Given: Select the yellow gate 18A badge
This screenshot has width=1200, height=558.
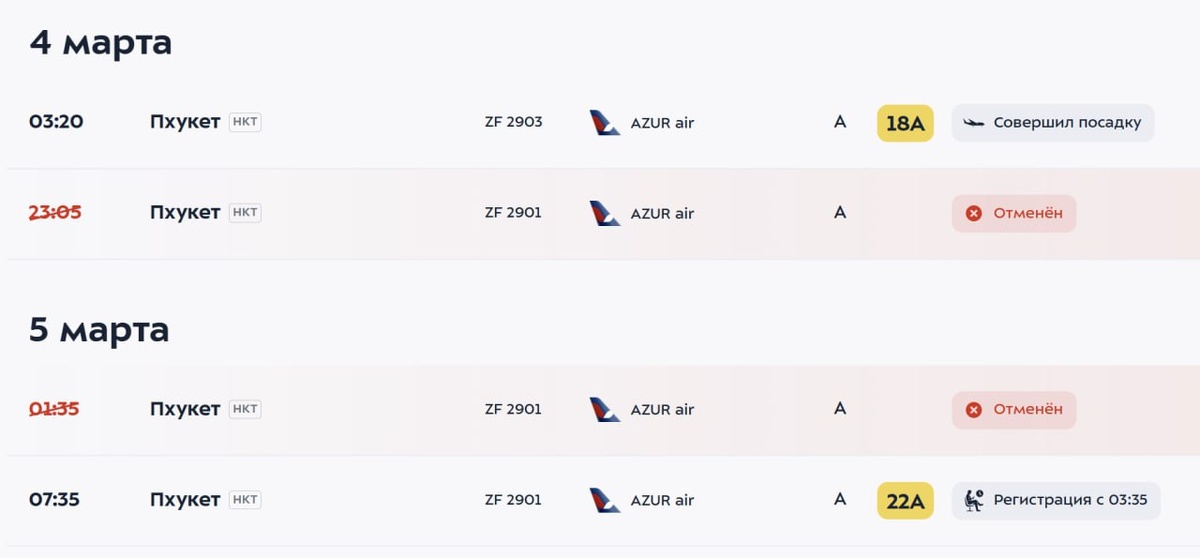Looking at the screenshot, I should 905,123.
